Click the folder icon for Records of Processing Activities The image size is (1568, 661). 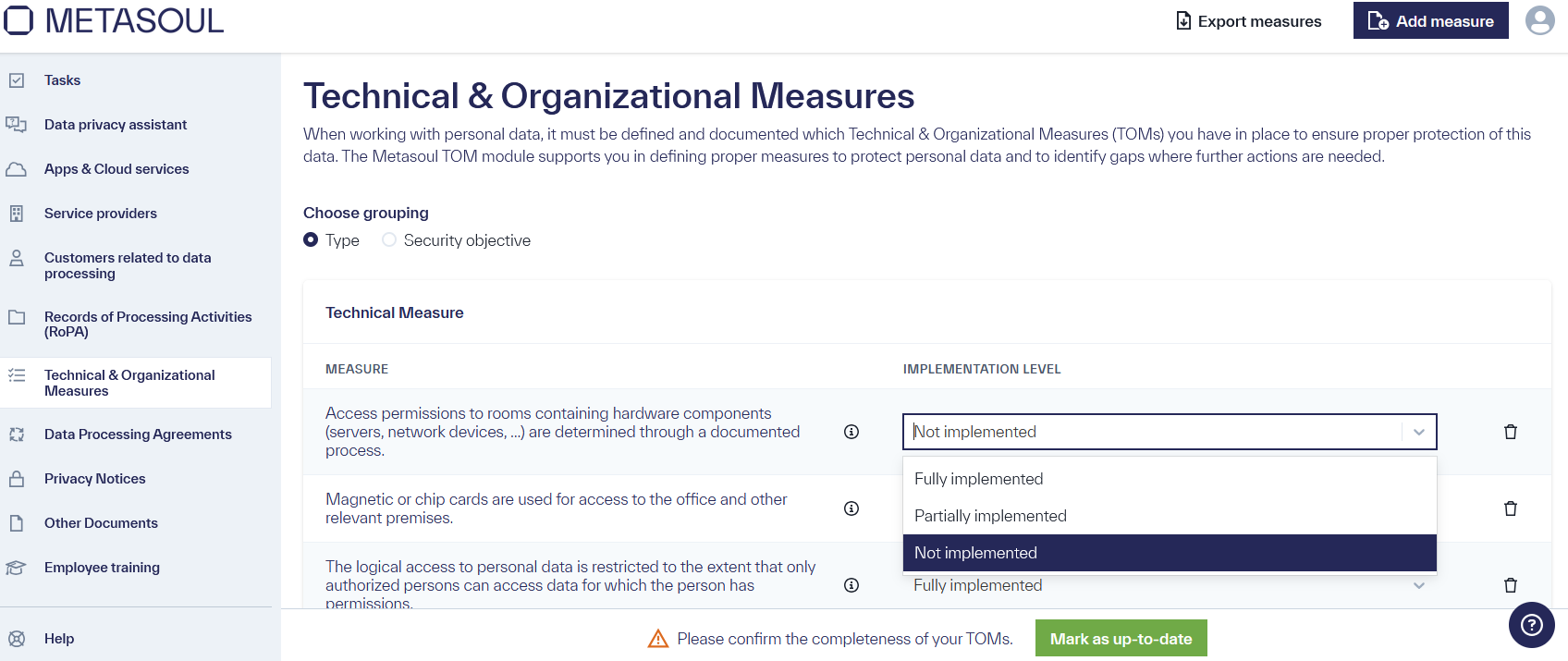click(17, 317)
